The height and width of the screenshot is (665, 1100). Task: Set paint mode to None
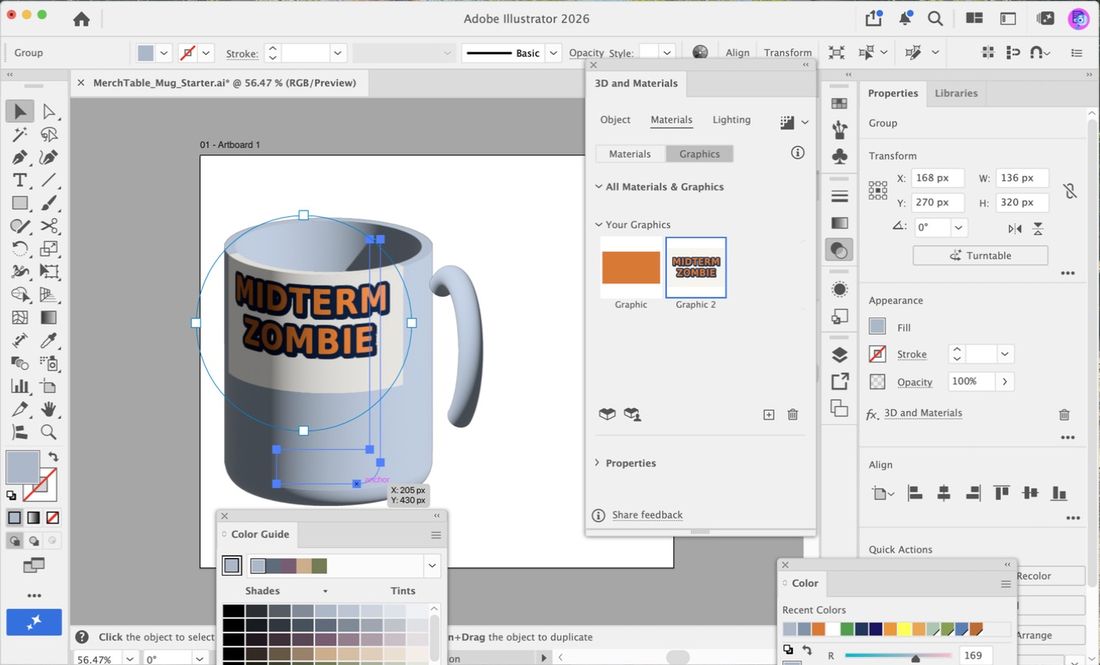tap(53, 518)
